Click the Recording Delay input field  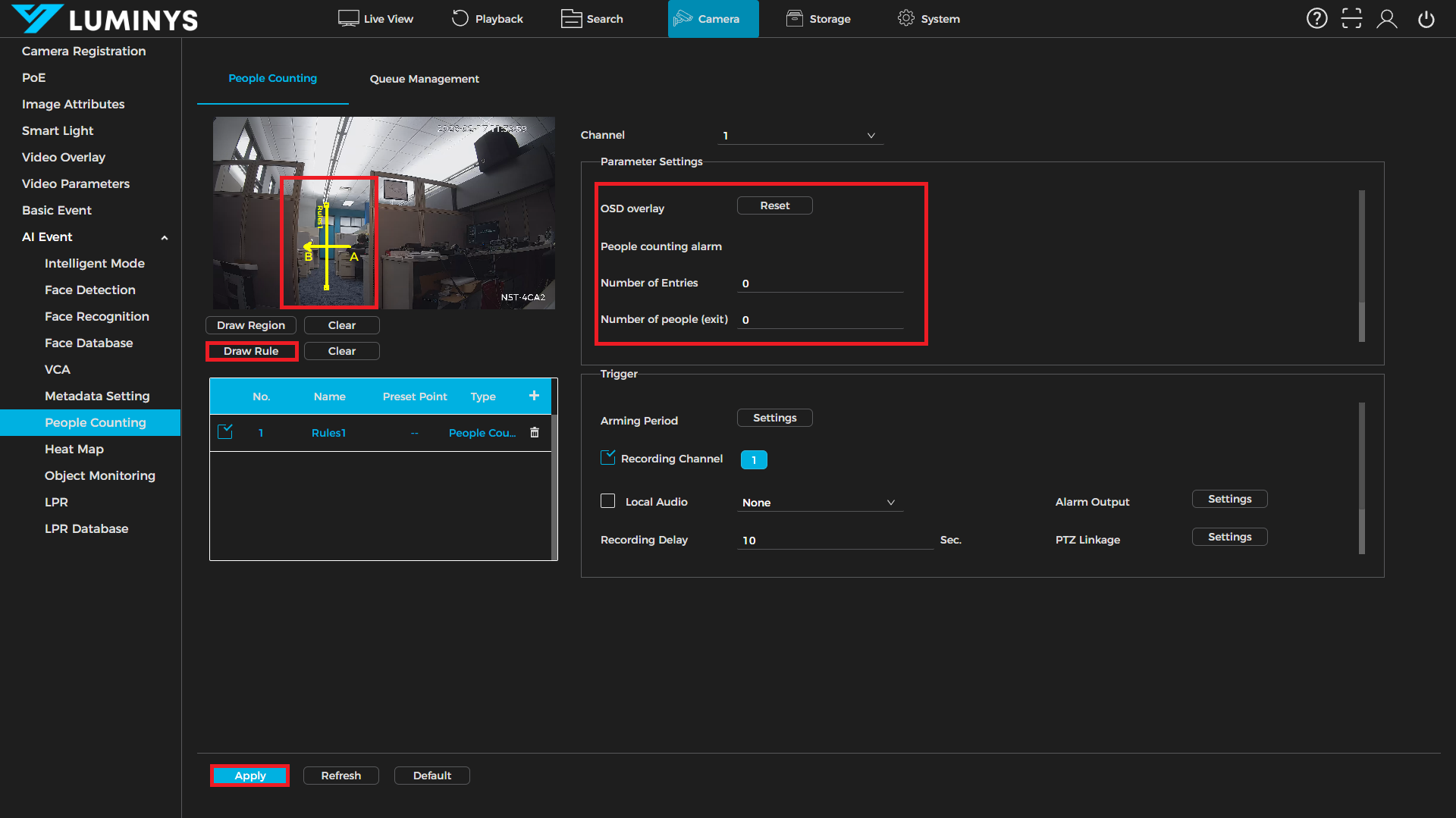pyautogui.click(x=834, y=541)
